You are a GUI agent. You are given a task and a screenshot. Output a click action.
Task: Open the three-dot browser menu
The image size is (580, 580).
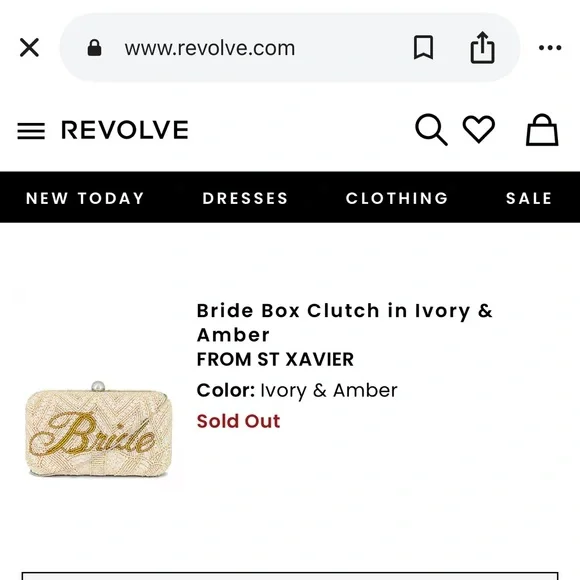tap(550, 48)
